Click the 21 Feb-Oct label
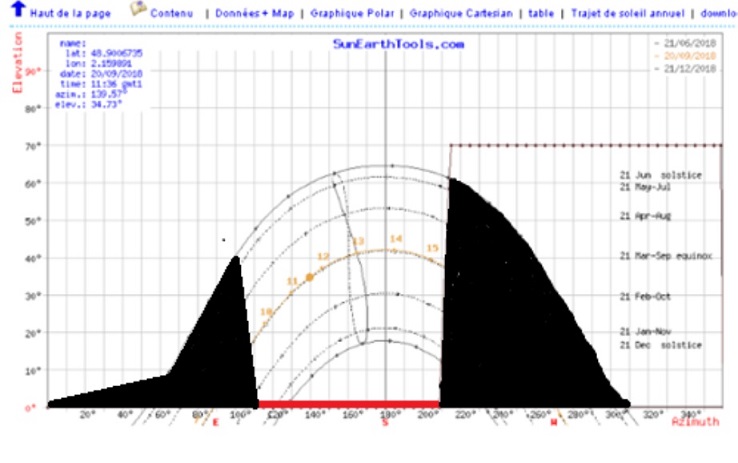The image size is (738, 463). point(645,296)
